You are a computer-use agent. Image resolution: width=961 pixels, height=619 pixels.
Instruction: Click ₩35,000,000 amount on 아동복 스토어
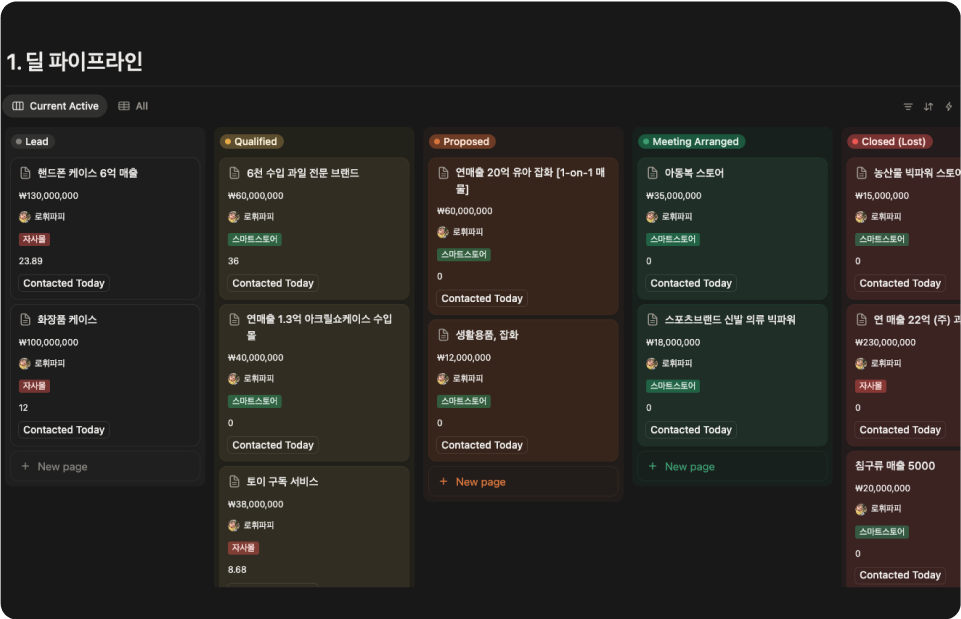point(674,196)
